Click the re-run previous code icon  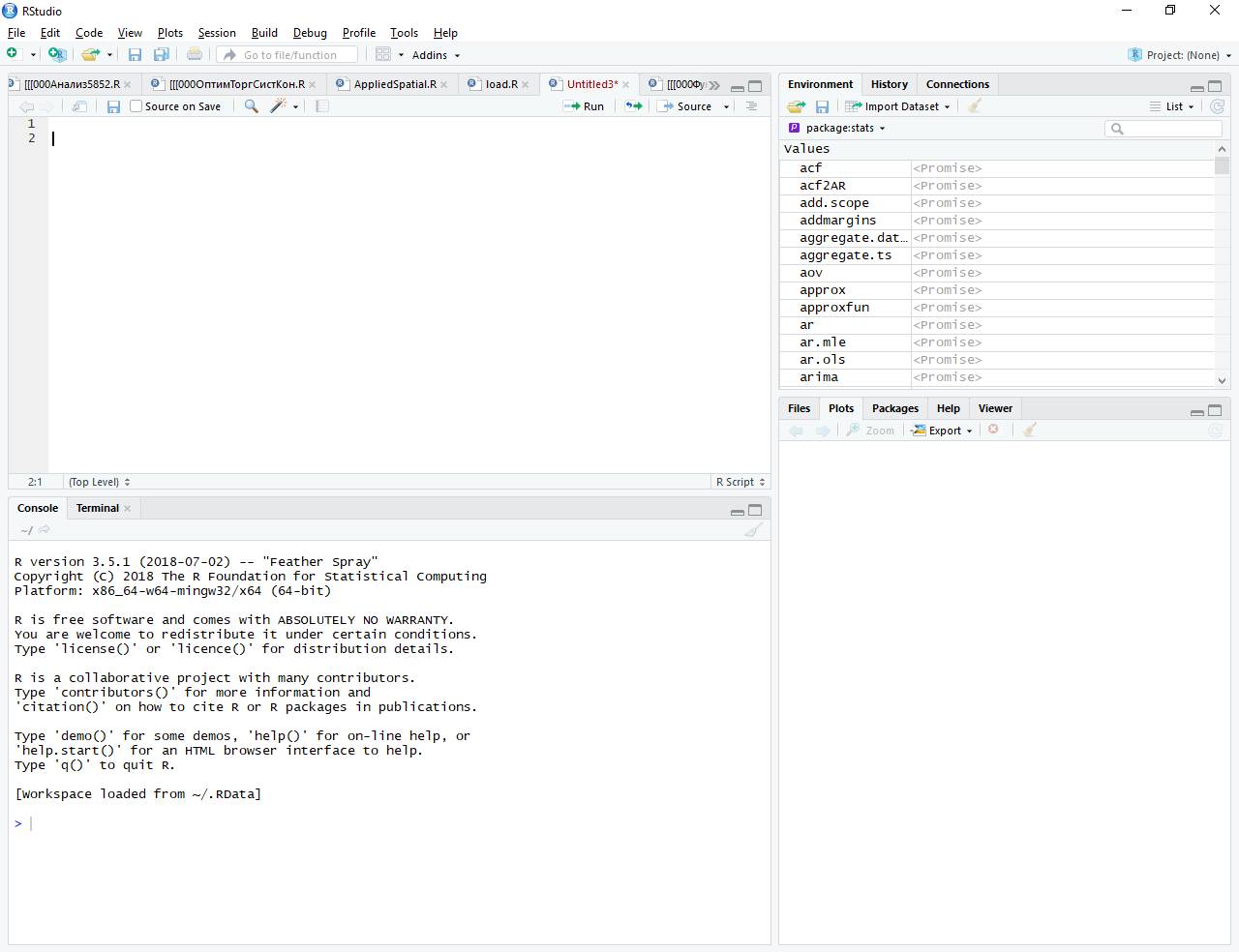click(633, 106)
